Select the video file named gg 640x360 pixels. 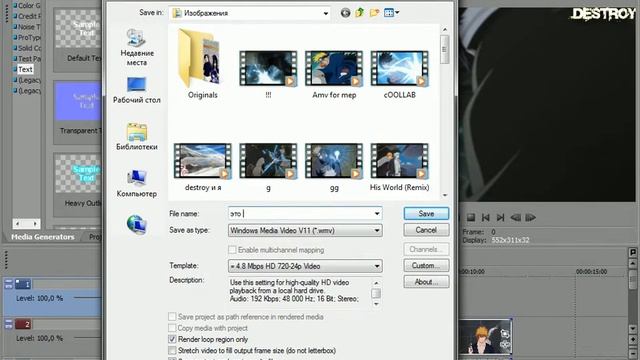pyautogui.click(x=334, y=167)
